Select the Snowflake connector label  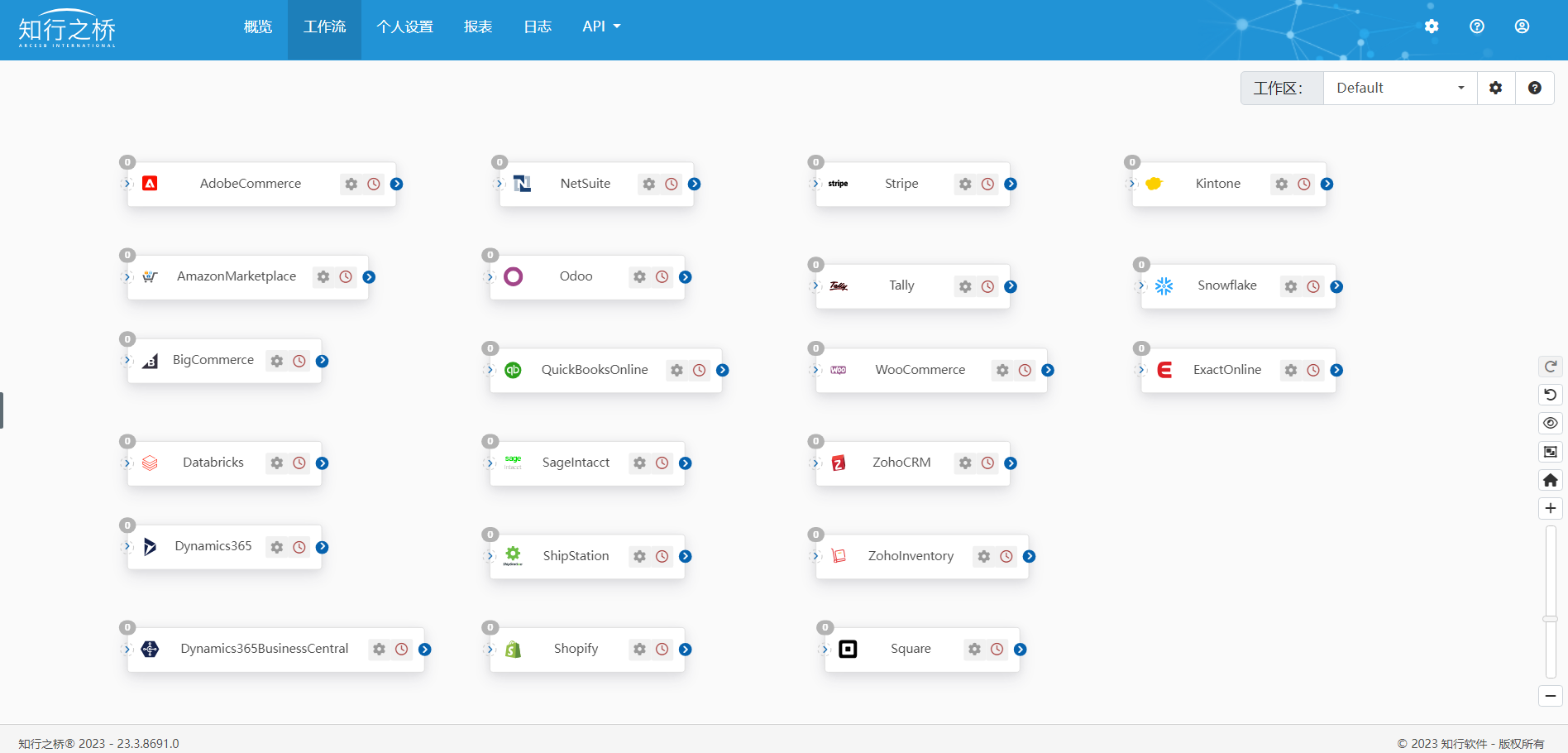click(x=1227, y=285)
